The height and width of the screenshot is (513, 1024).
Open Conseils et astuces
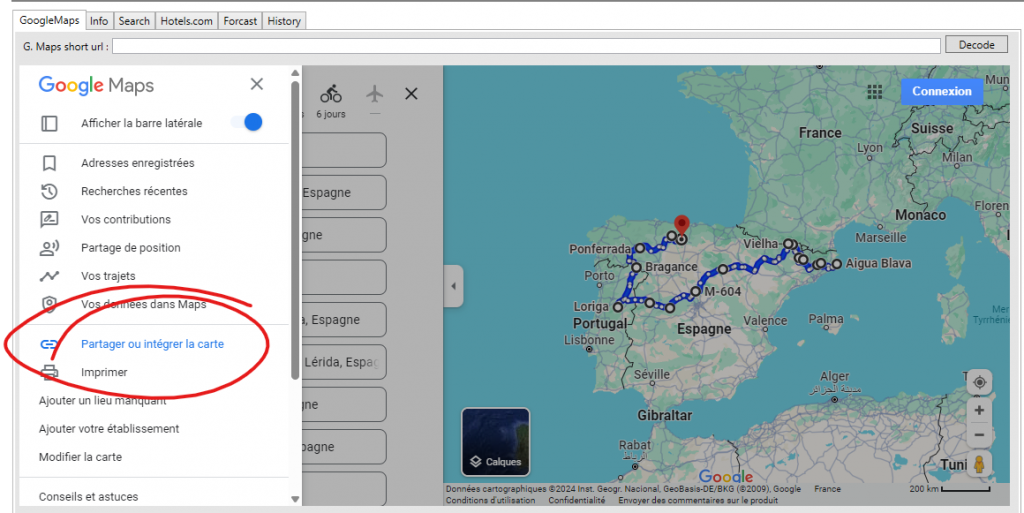click(x=89, y=497)
